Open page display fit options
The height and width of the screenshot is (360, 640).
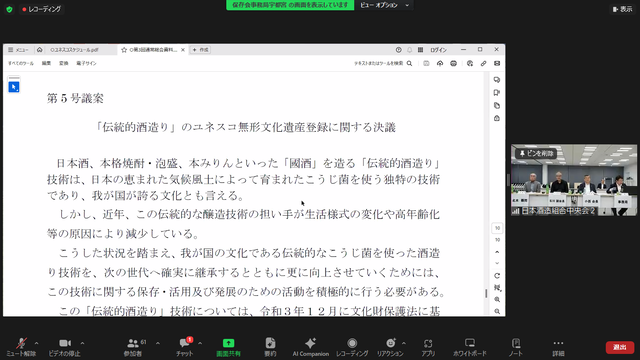(x=497, y=287)
